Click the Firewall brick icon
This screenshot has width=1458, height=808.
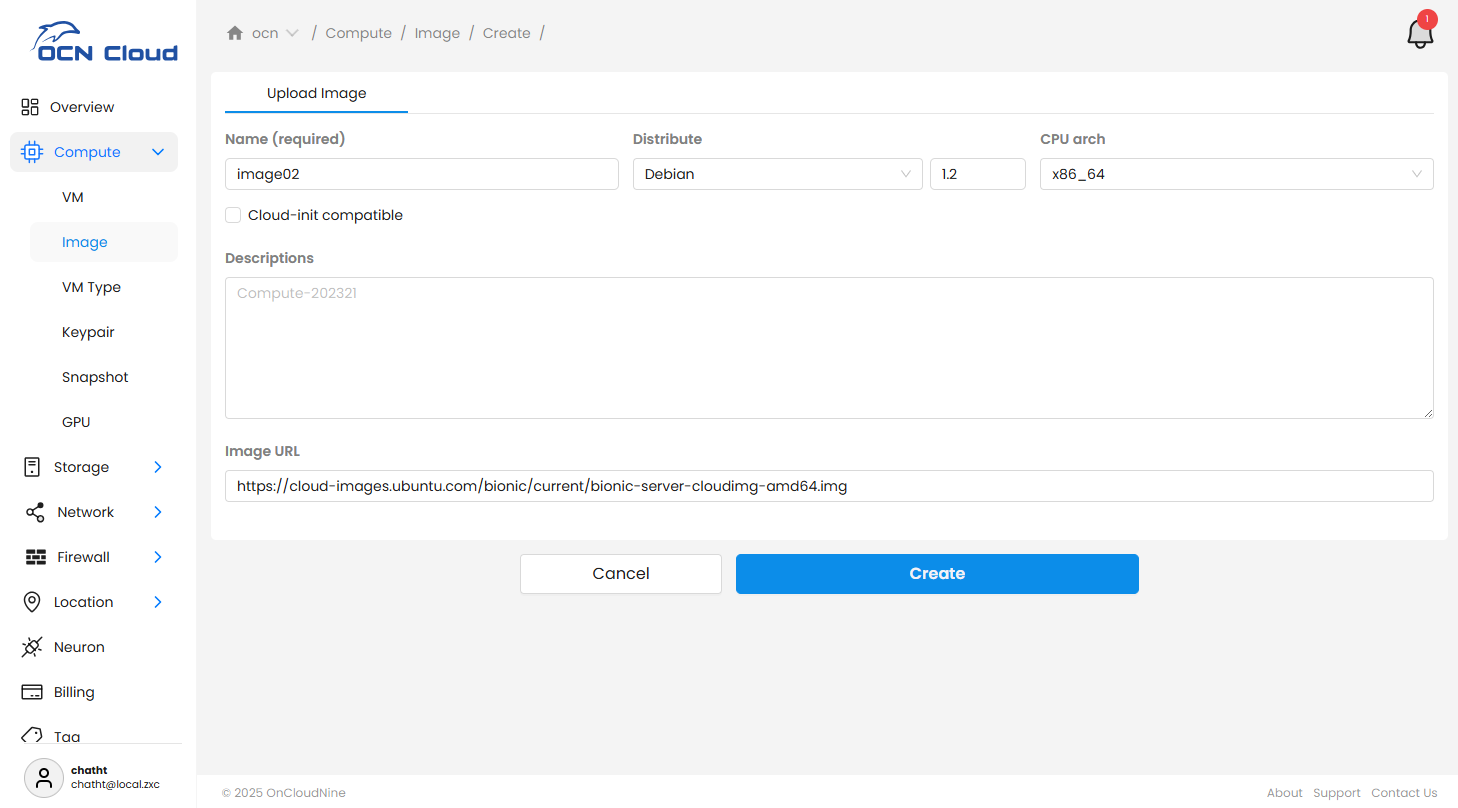[x=36, y=557]
